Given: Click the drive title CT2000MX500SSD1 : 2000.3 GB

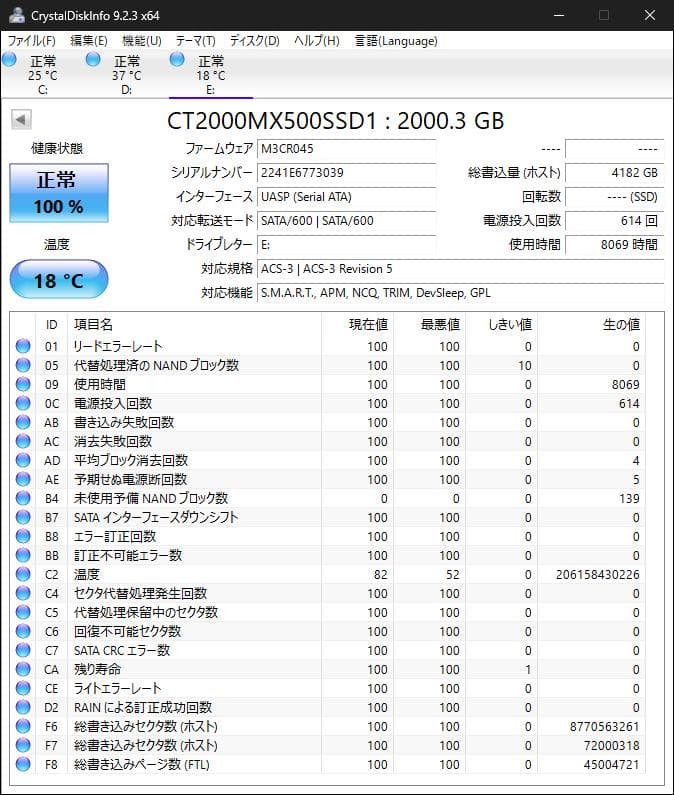Looking at the screenshot, I should pyautogui.click(x=336, y=121).
